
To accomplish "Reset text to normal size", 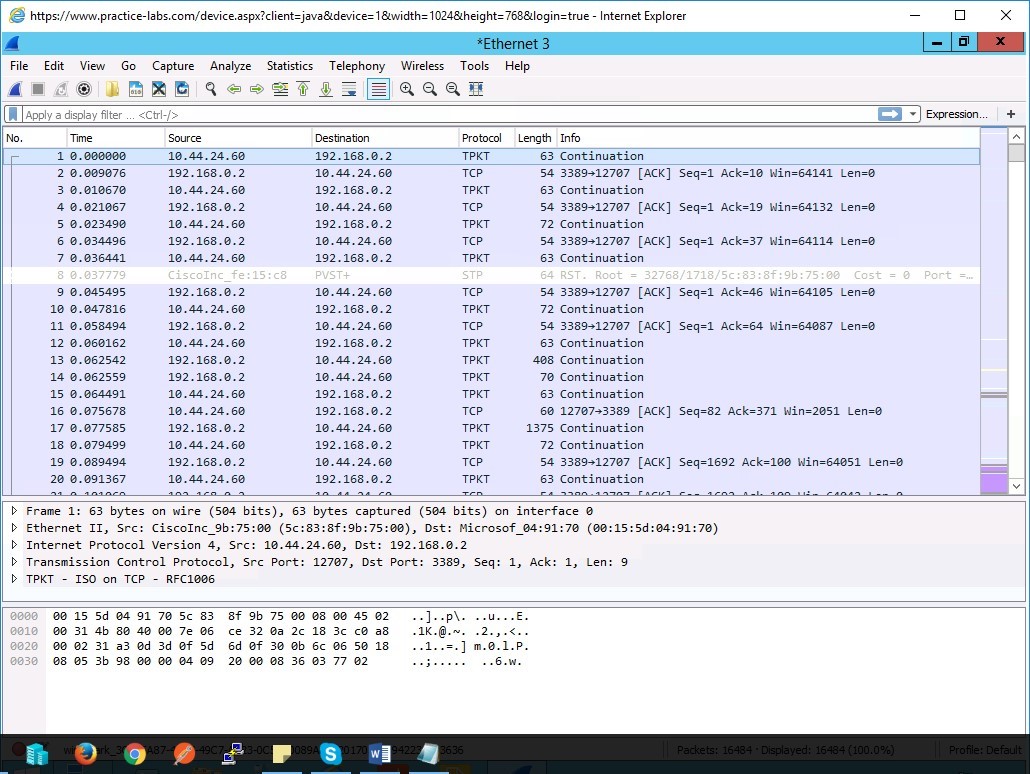I will pos(453,89).
